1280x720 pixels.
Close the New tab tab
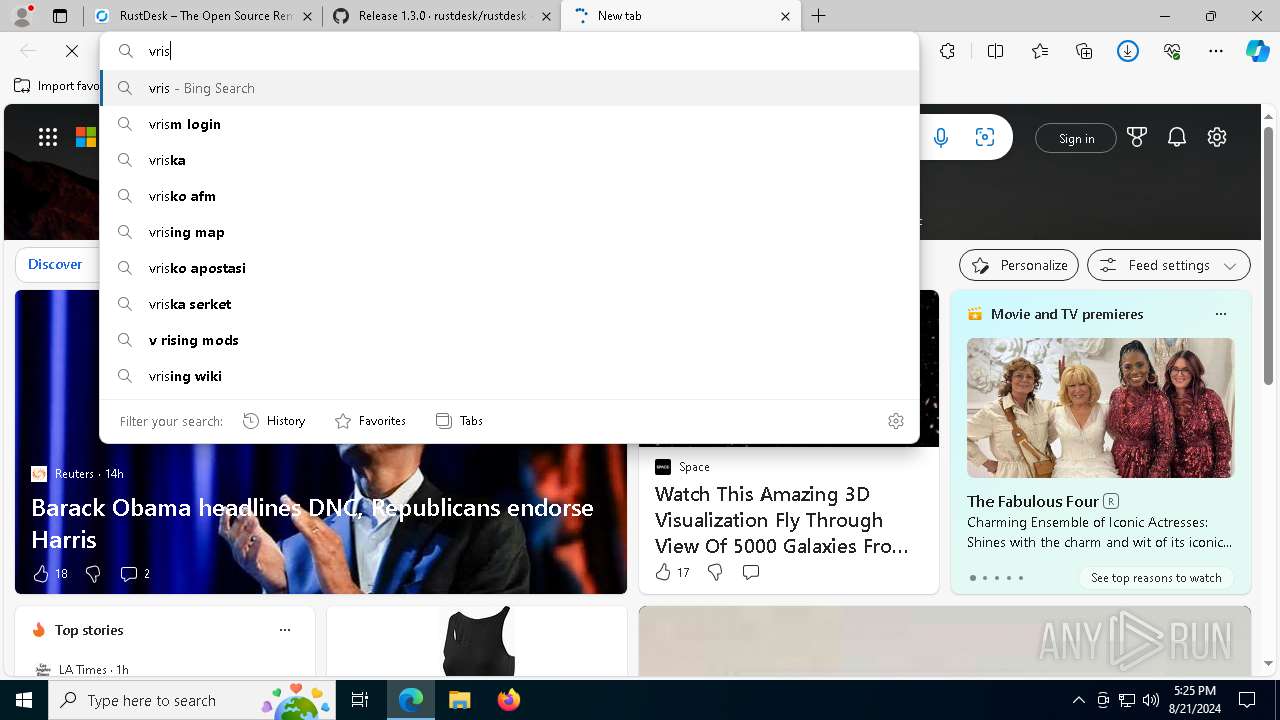pos(785,16)
